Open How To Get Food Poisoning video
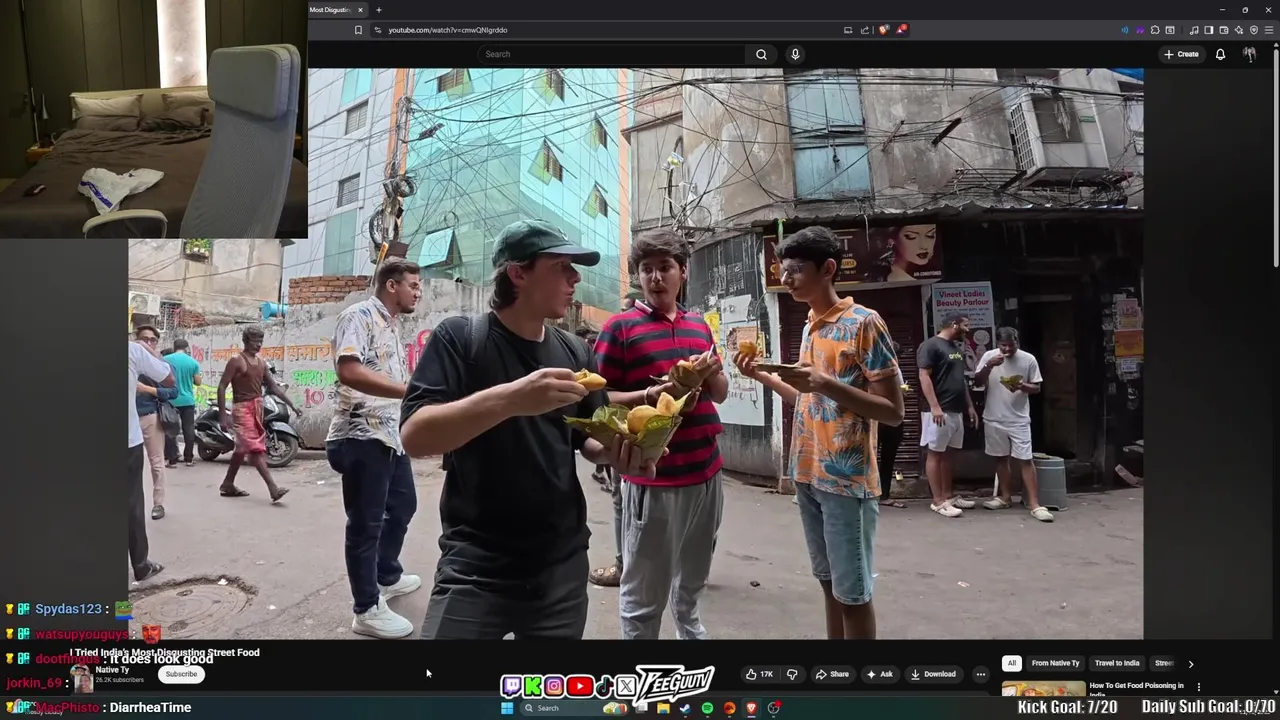 (x=1136, y=689)
